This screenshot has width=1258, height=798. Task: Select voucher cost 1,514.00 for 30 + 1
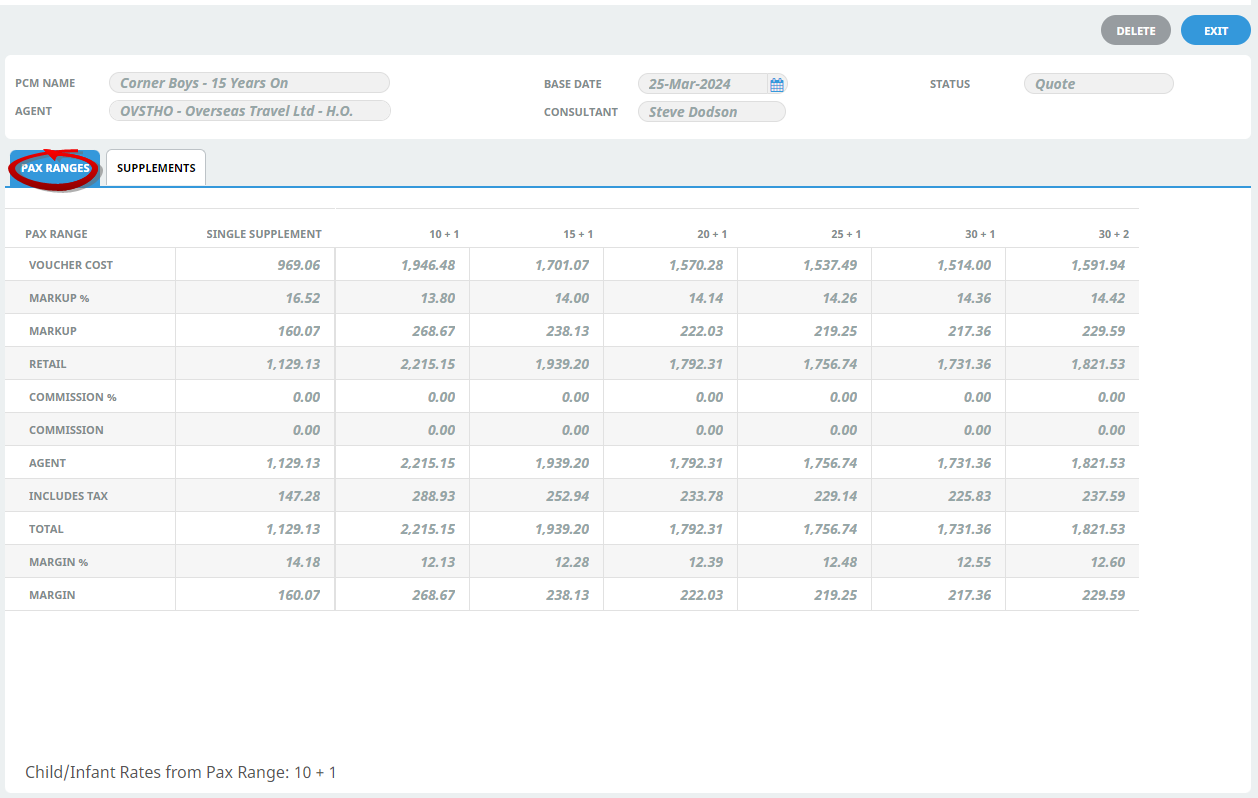pyautogui.click(x=964, y=265)
